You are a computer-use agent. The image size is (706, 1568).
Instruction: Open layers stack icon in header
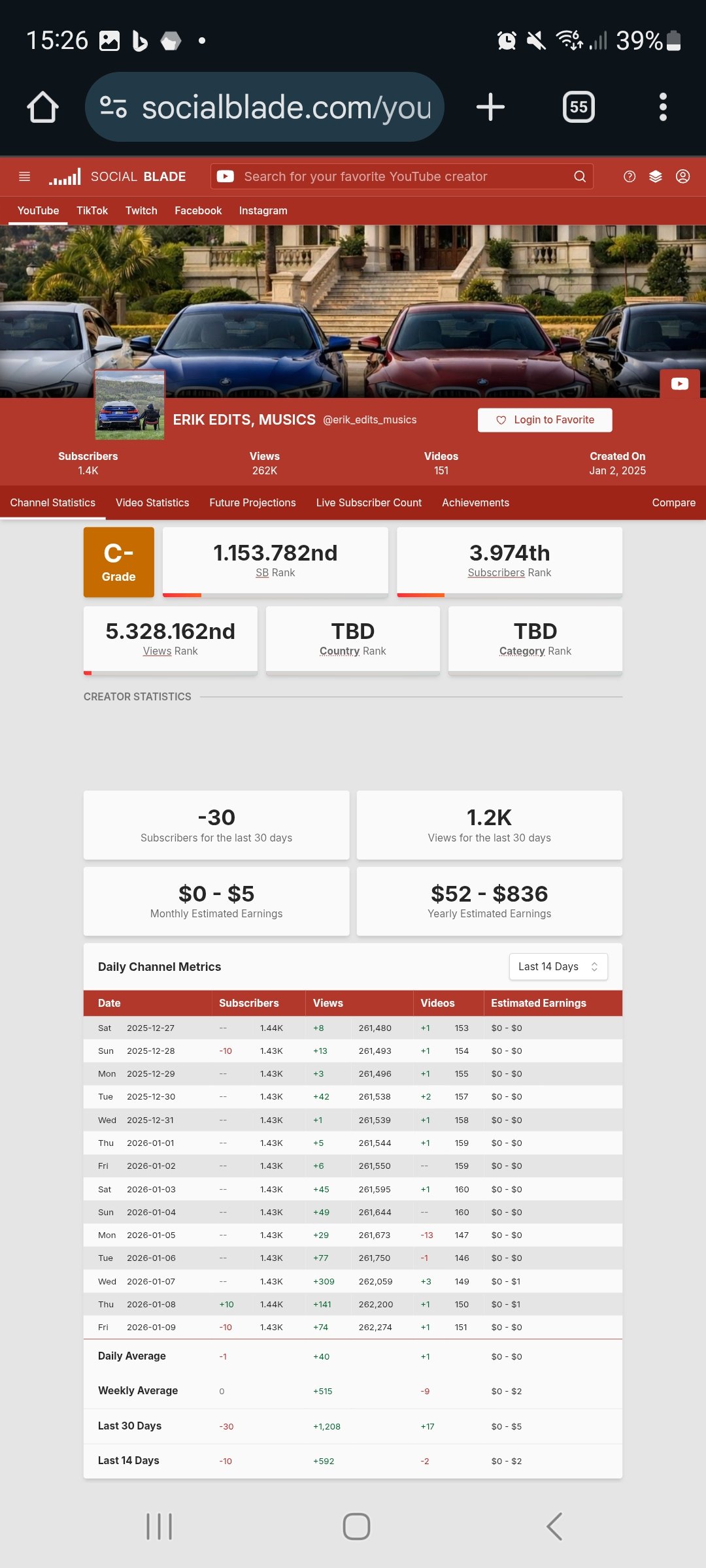(656, 176)
